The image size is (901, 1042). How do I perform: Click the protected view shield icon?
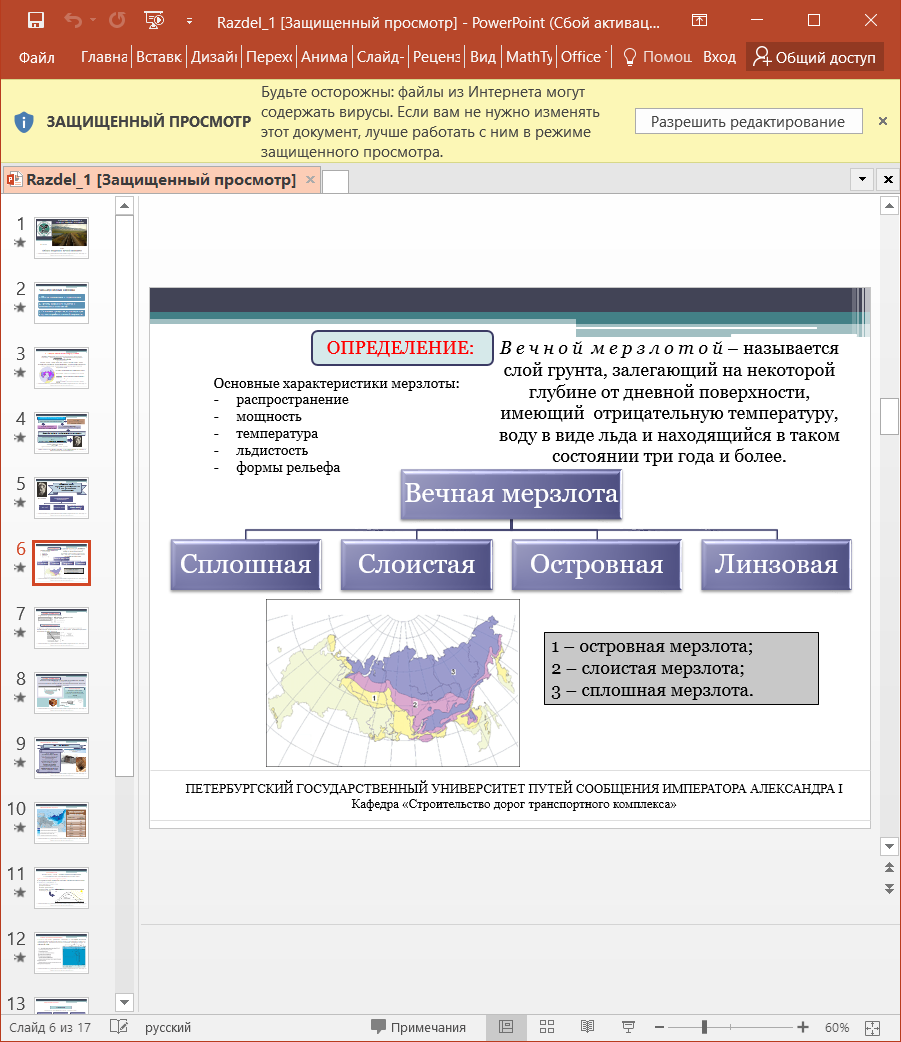(x=24, y=122)
